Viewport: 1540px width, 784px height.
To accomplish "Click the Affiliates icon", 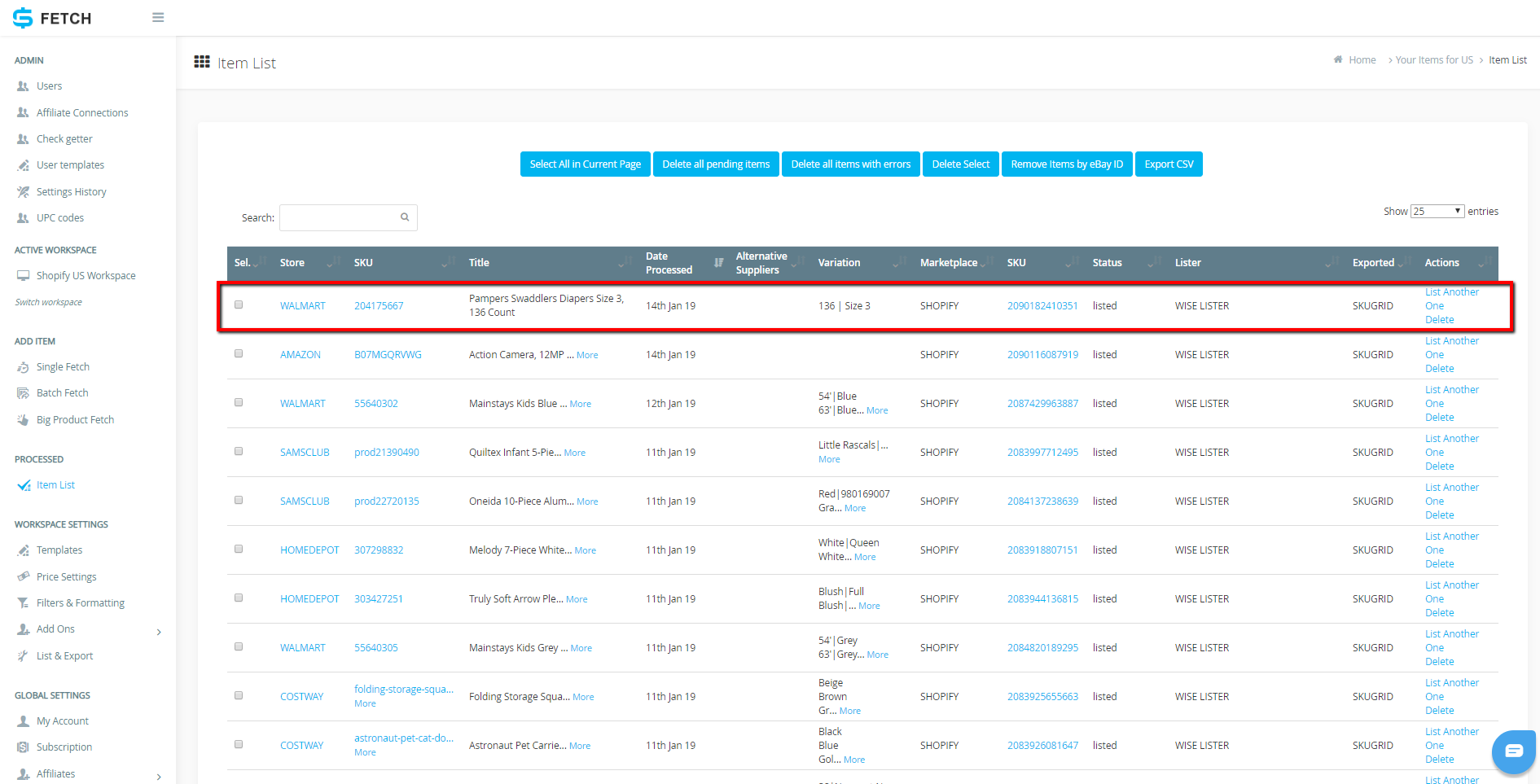I will tap(23, 774).
